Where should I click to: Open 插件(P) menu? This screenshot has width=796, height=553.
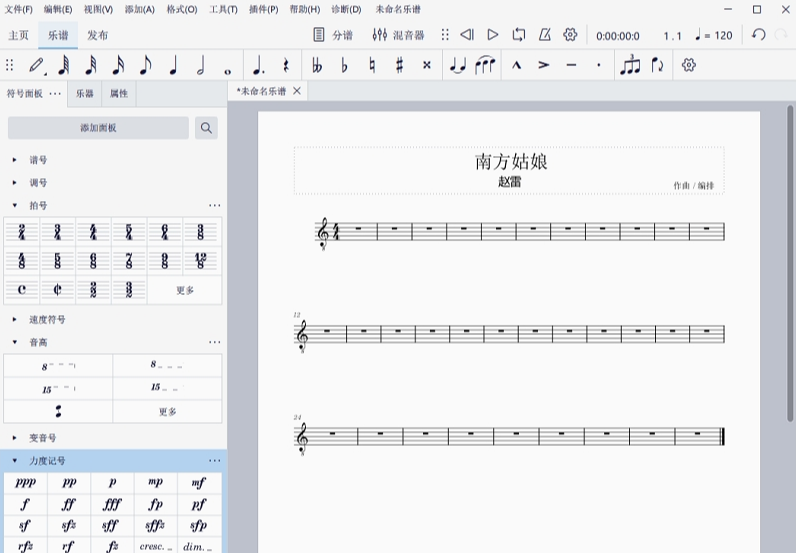tap(263, 9)
